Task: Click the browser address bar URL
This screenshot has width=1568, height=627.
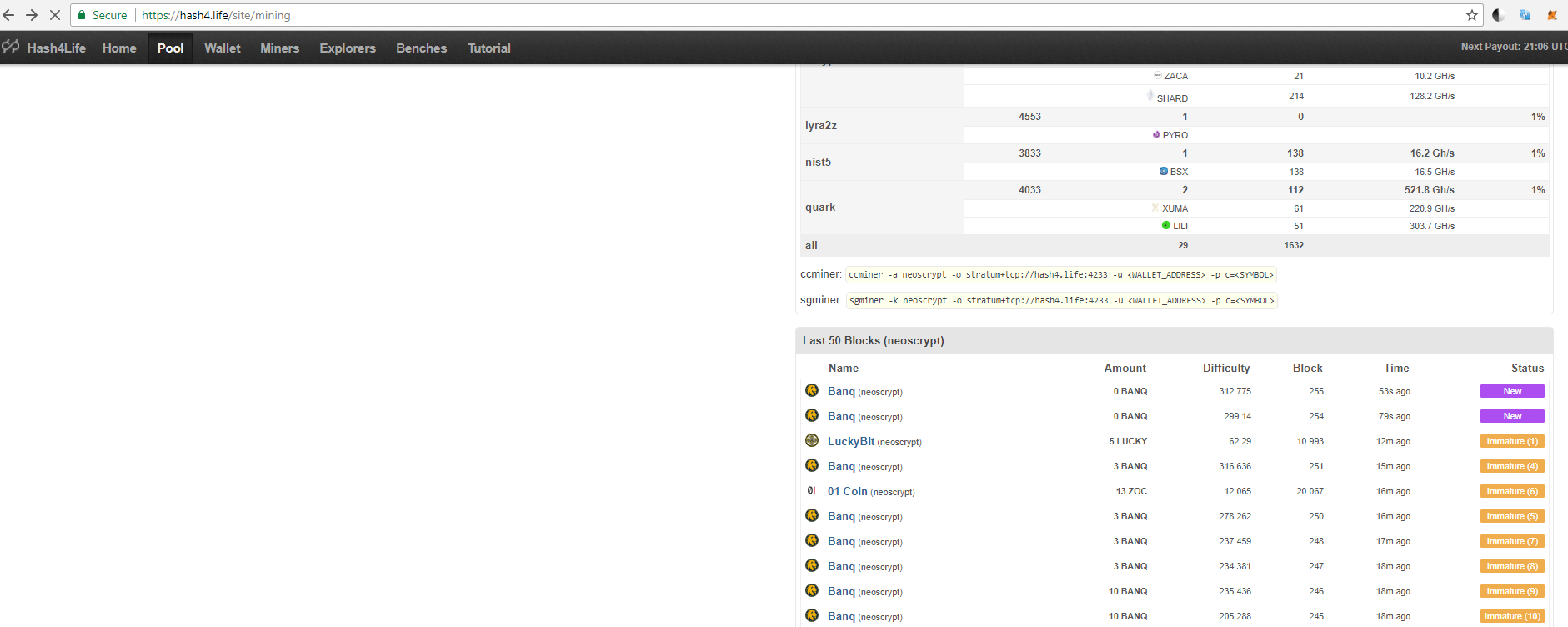Action: [x=216, y=15]
